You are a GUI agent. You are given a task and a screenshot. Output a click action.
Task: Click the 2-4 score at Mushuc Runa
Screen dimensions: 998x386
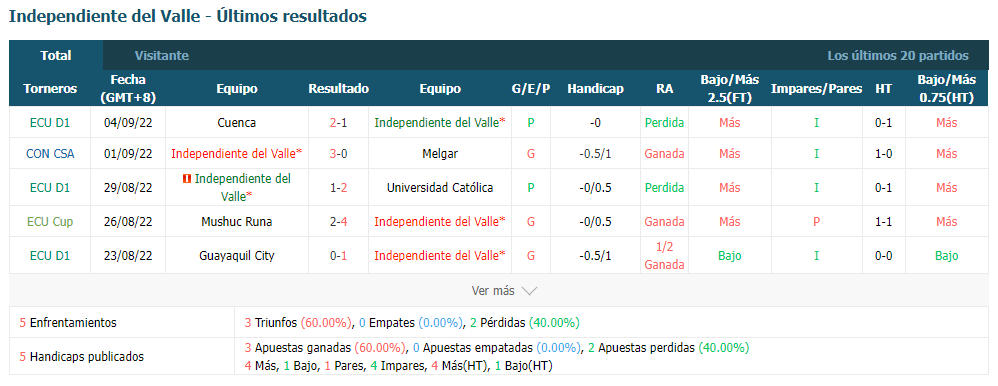tap(339, 222)
